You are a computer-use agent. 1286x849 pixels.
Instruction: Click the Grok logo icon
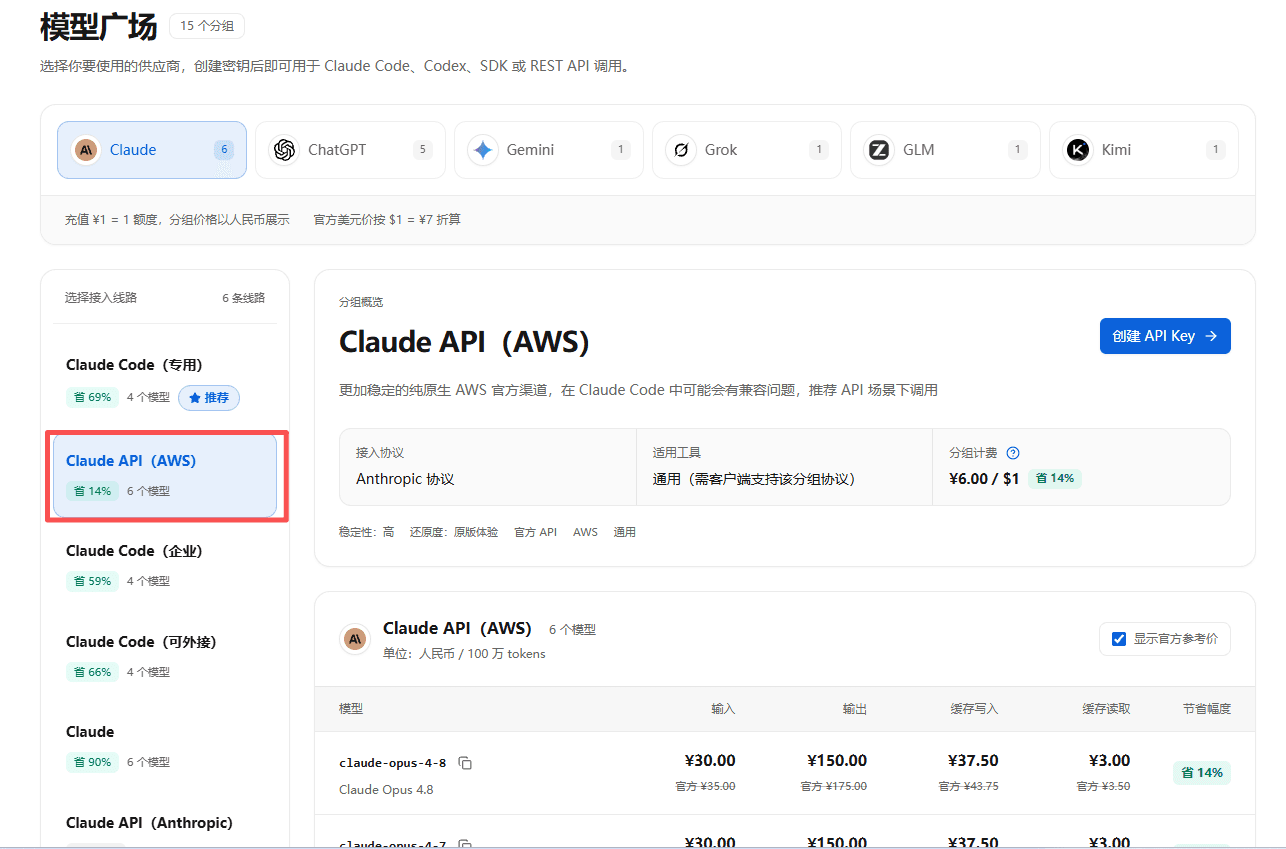pyautogui.click(x=681, y=150)
